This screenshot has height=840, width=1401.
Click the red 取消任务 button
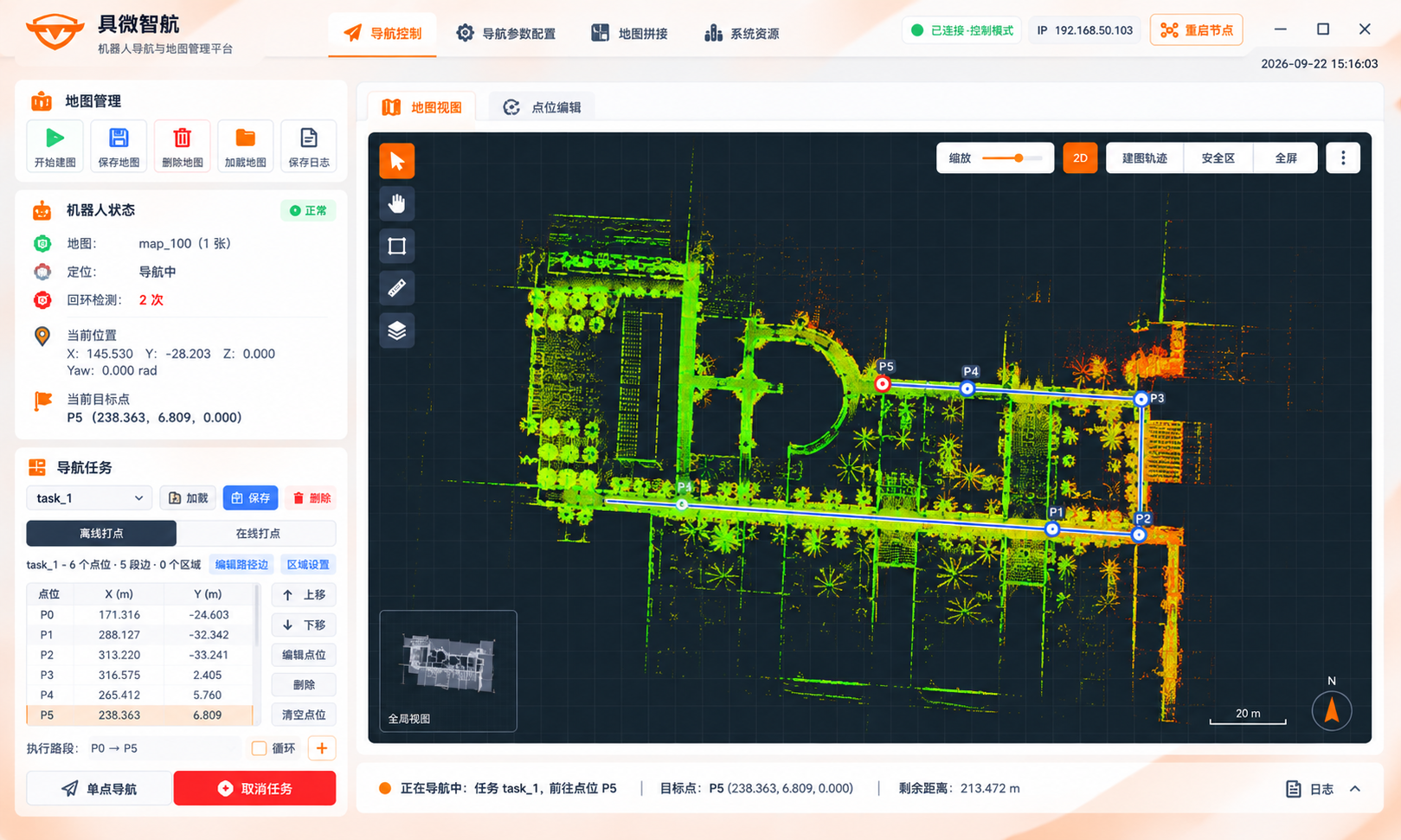[254, 788]
